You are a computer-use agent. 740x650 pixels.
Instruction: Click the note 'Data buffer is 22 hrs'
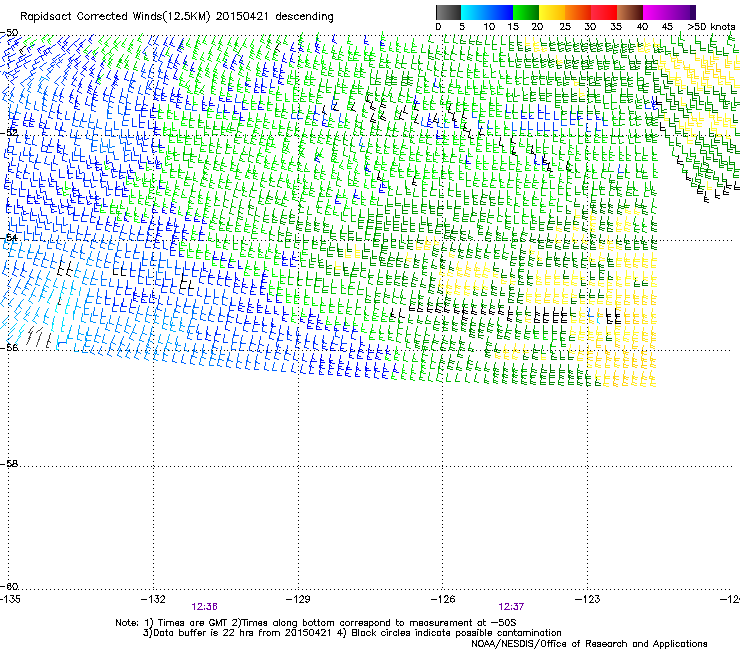click(205, 633)
